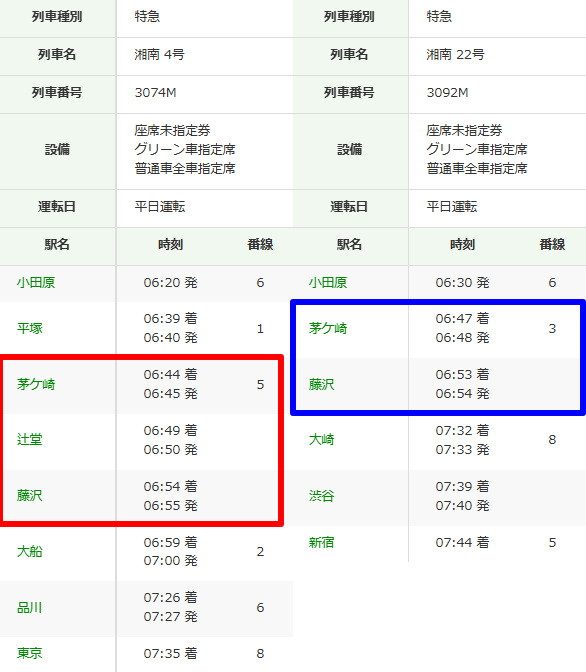The image size is (586, 672).
Task: Click 07:44 着 arrival time at 新宿
Action: pyautogui.click(x=463, y=543)
